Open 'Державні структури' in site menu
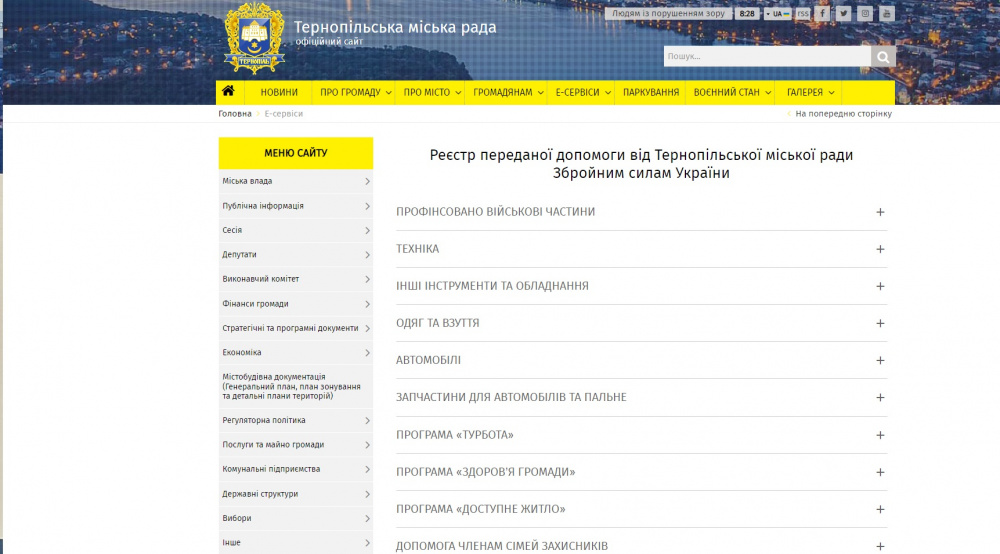This screenshot has width=1000, height=554. (x=296, y=494)
